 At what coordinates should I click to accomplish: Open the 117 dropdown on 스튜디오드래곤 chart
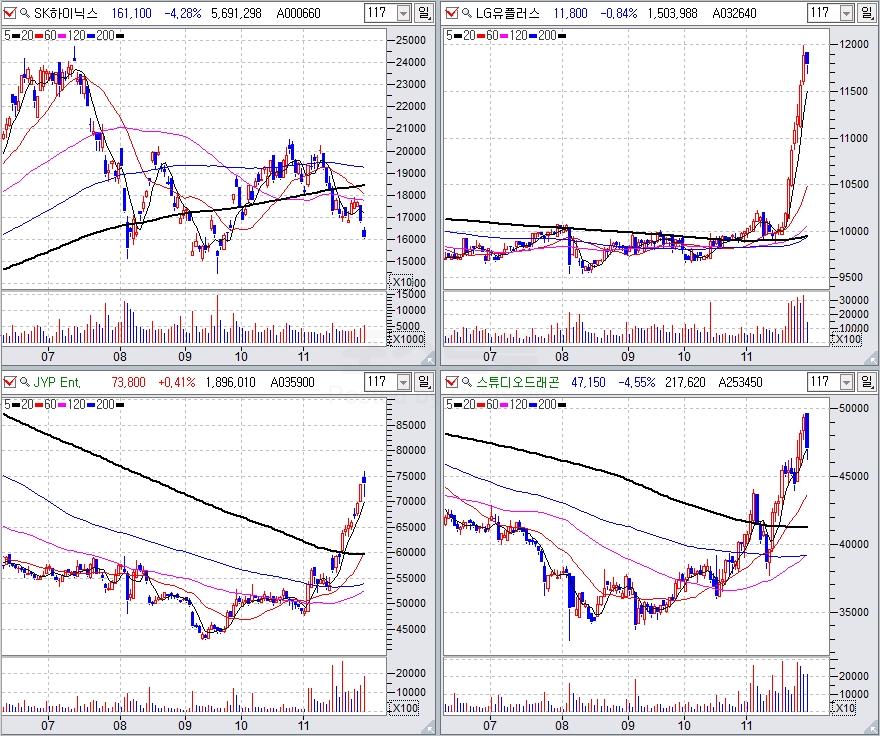(x=845, y=381)
